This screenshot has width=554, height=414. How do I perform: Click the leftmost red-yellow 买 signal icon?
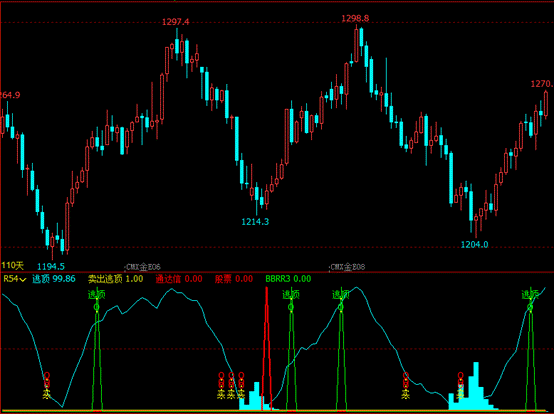pos(47,385)
